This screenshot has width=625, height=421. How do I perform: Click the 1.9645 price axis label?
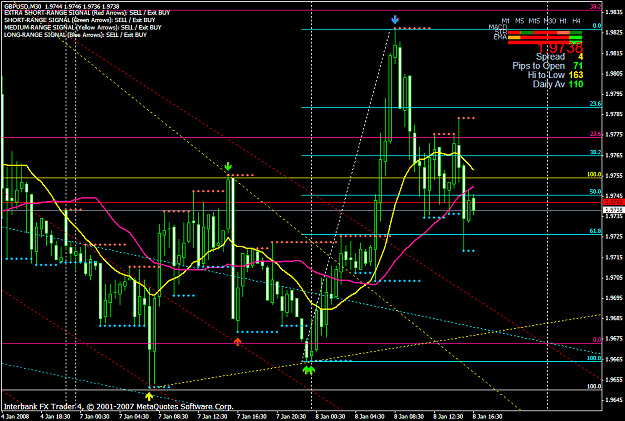[614, 400]
